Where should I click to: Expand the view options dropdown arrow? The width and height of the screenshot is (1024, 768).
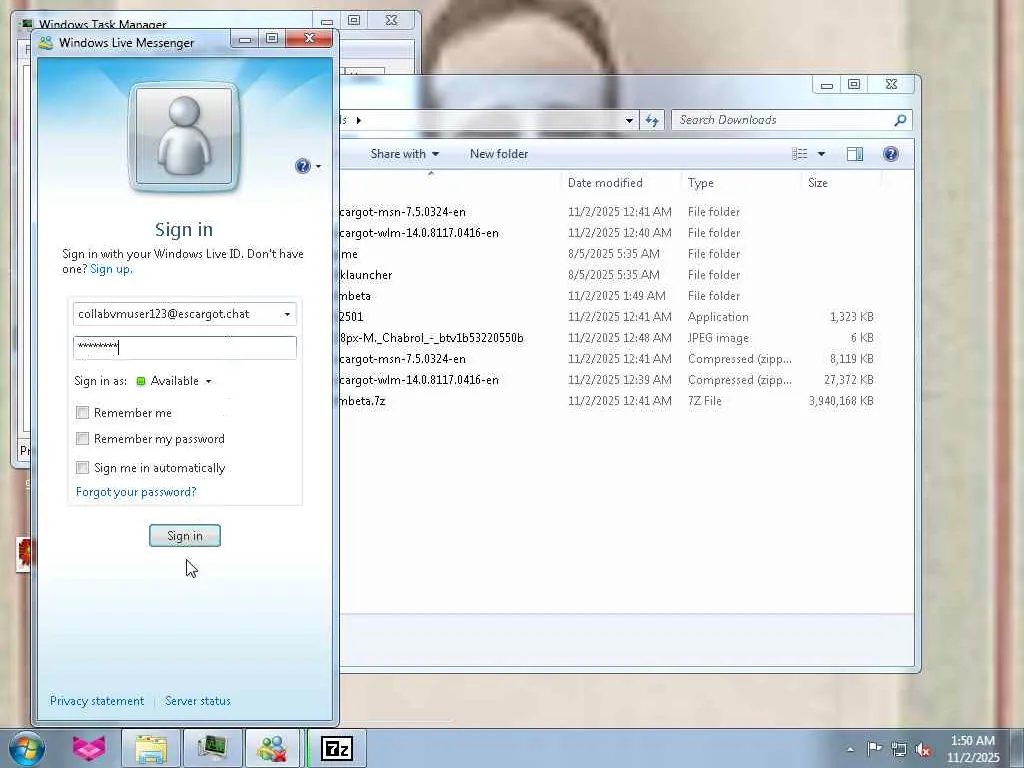point(822,154)
